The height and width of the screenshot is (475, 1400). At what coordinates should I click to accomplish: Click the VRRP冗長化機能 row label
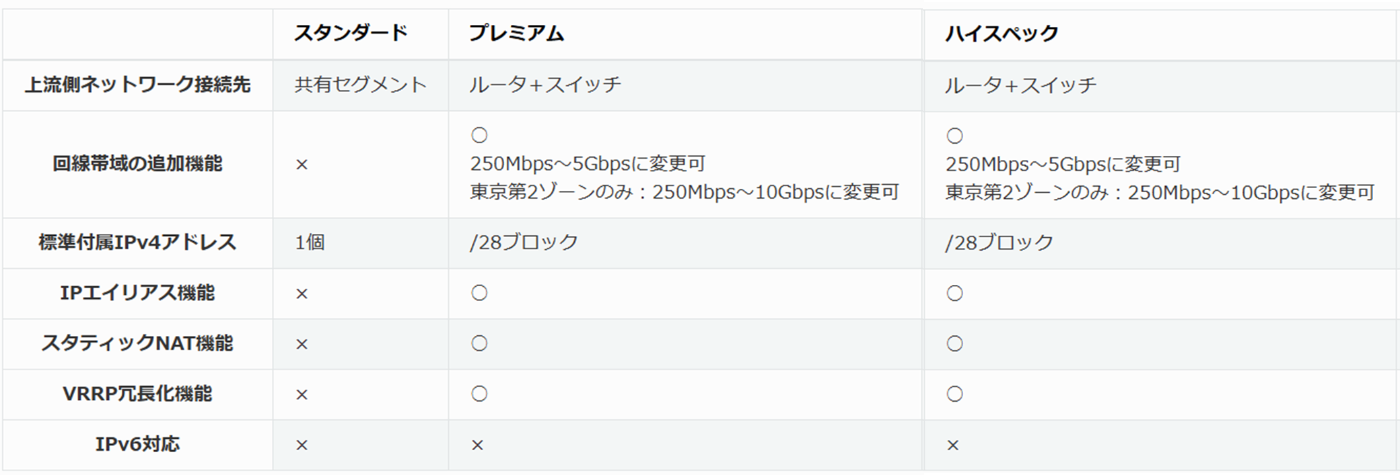(137, 394)
